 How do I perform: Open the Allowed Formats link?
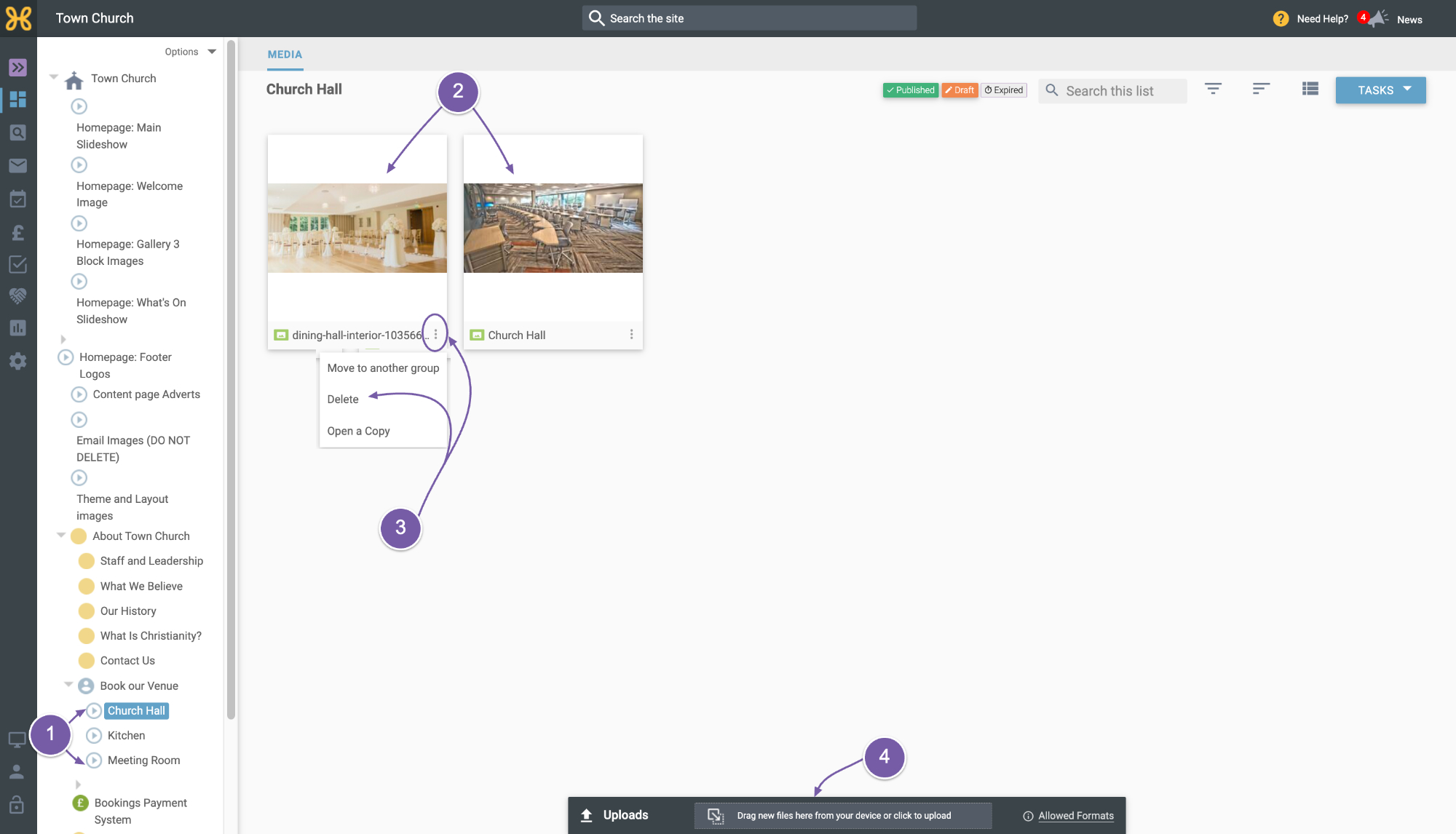point(1075,816)
